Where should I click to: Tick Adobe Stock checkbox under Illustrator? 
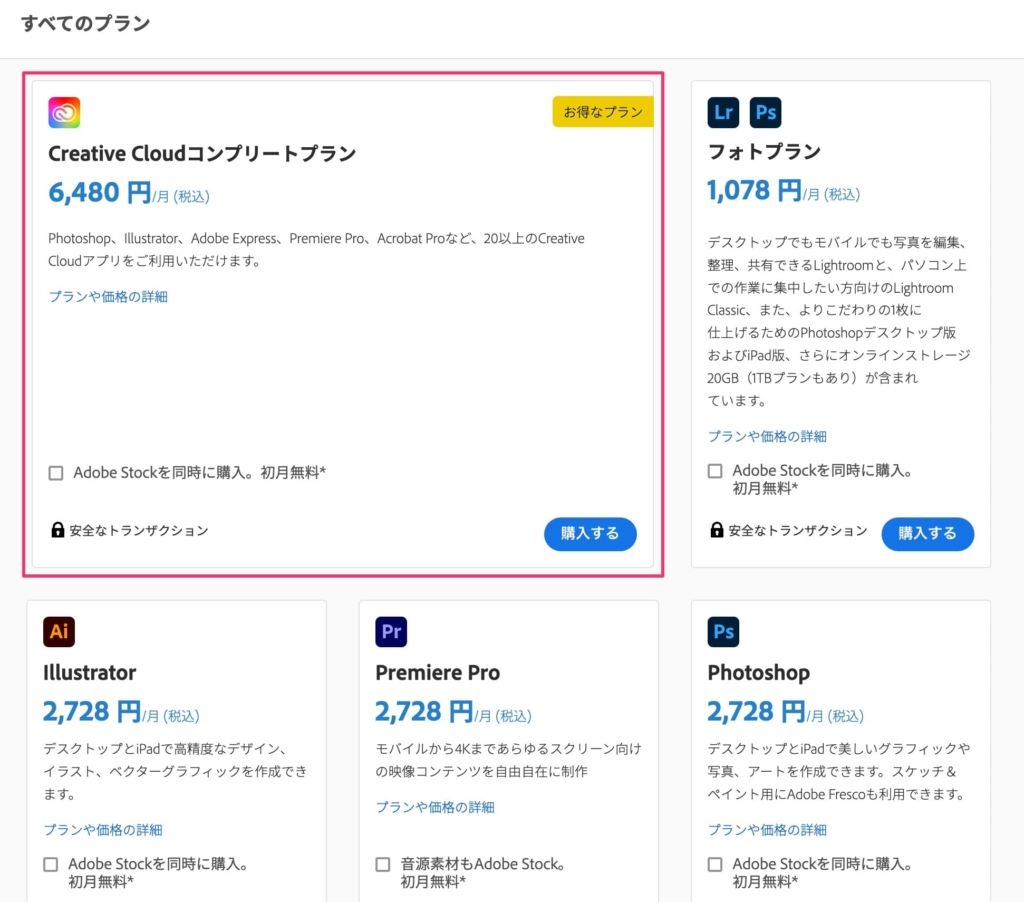(x=51, y=865)
